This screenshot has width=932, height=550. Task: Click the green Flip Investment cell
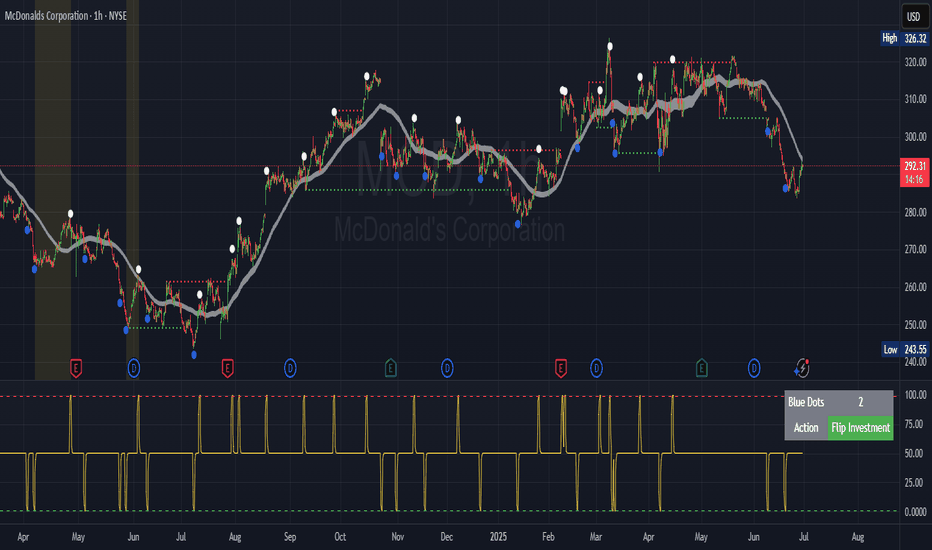tap(860, 428)
